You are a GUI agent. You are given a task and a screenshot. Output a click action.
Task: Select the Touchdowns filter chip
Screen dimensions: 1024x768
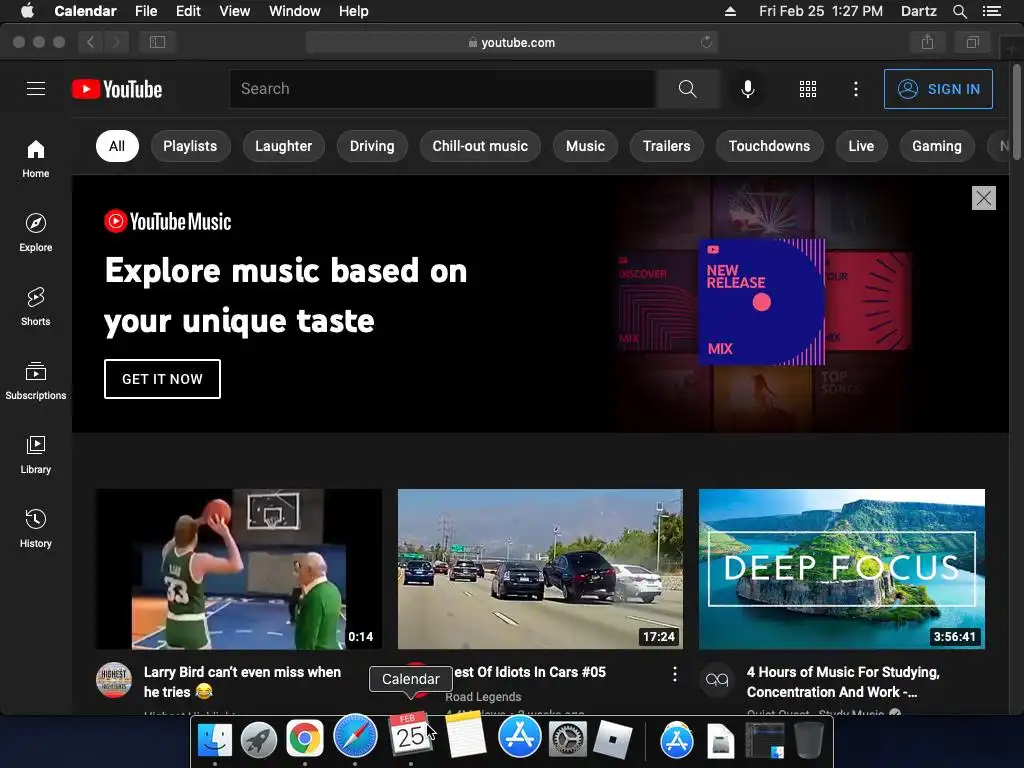click(x=769, y=146)
